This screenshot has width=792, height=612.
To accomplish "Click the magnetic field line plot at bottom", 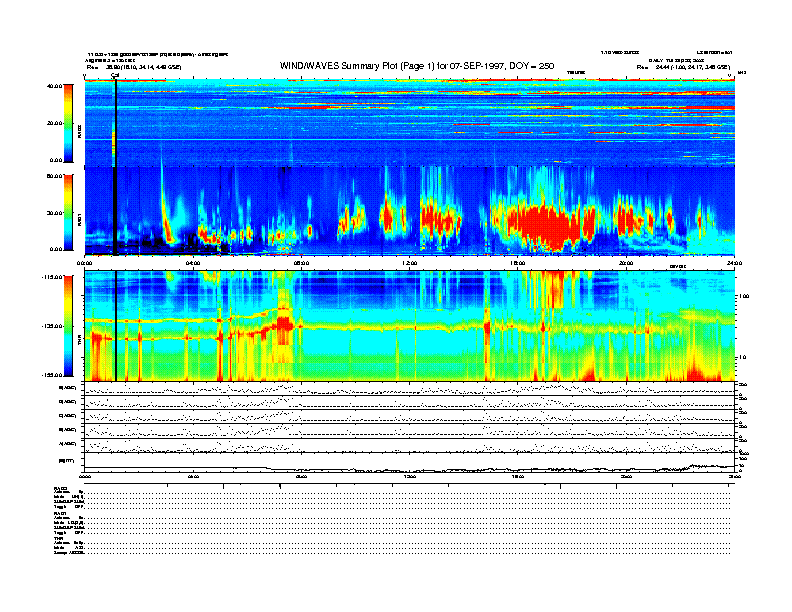I will click(409, 463).
